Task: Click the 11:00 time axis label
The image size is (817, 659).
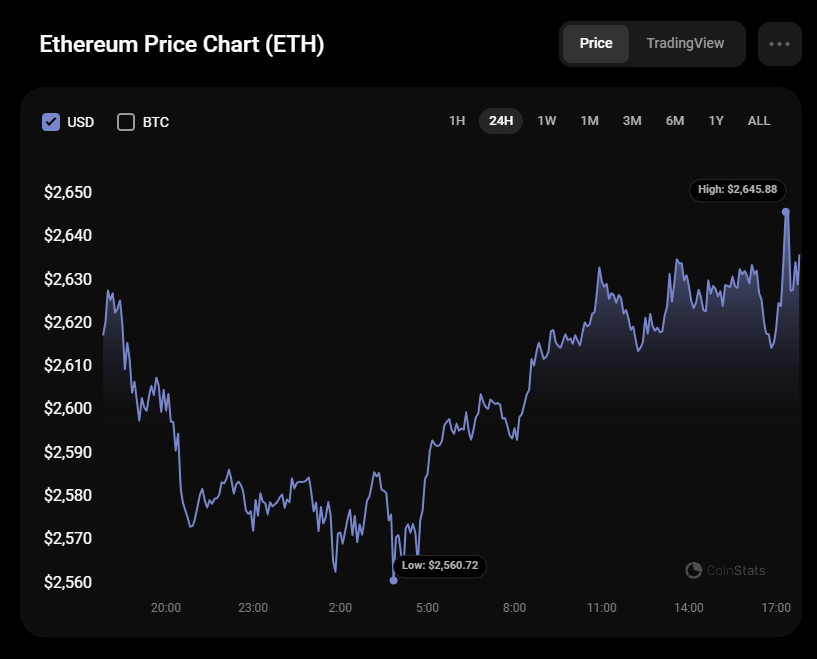Action: pos(602,608)
